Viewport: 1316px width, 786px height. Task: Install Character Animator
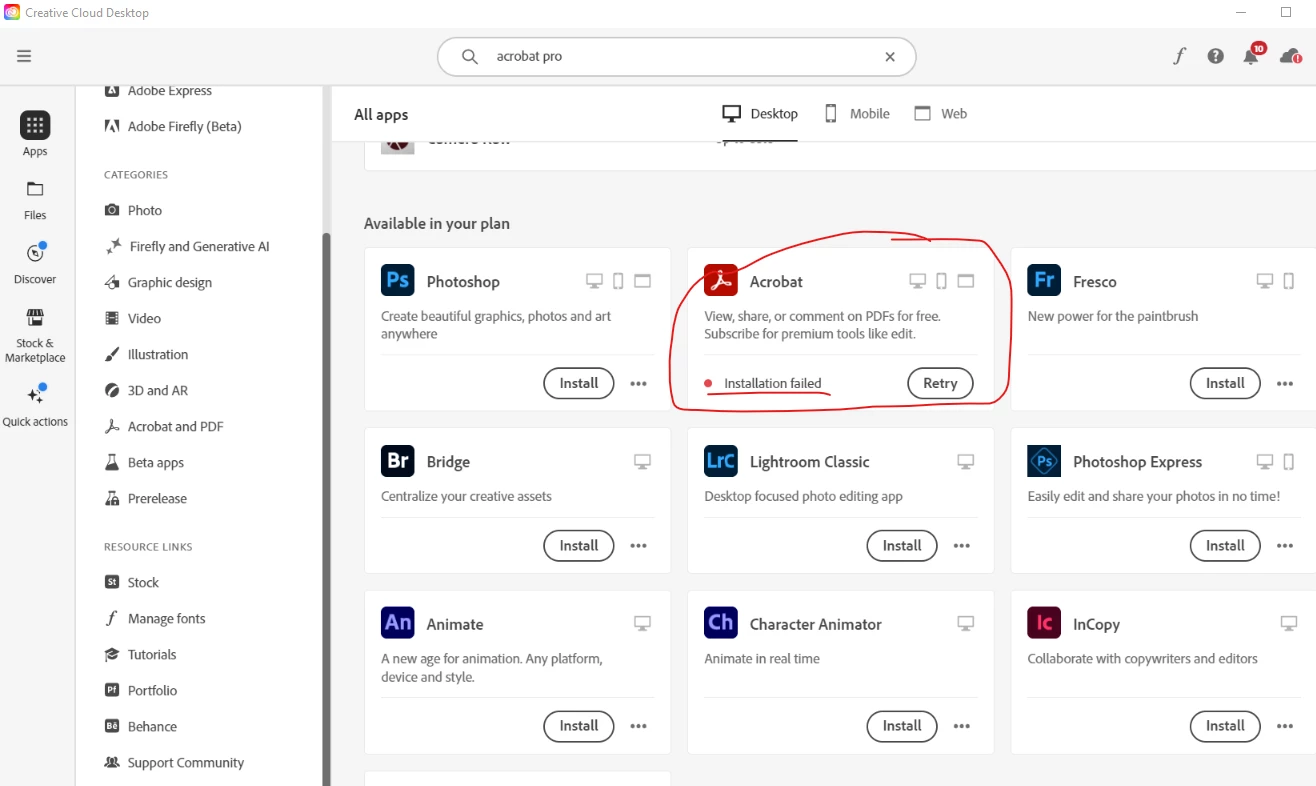(902, 725)
